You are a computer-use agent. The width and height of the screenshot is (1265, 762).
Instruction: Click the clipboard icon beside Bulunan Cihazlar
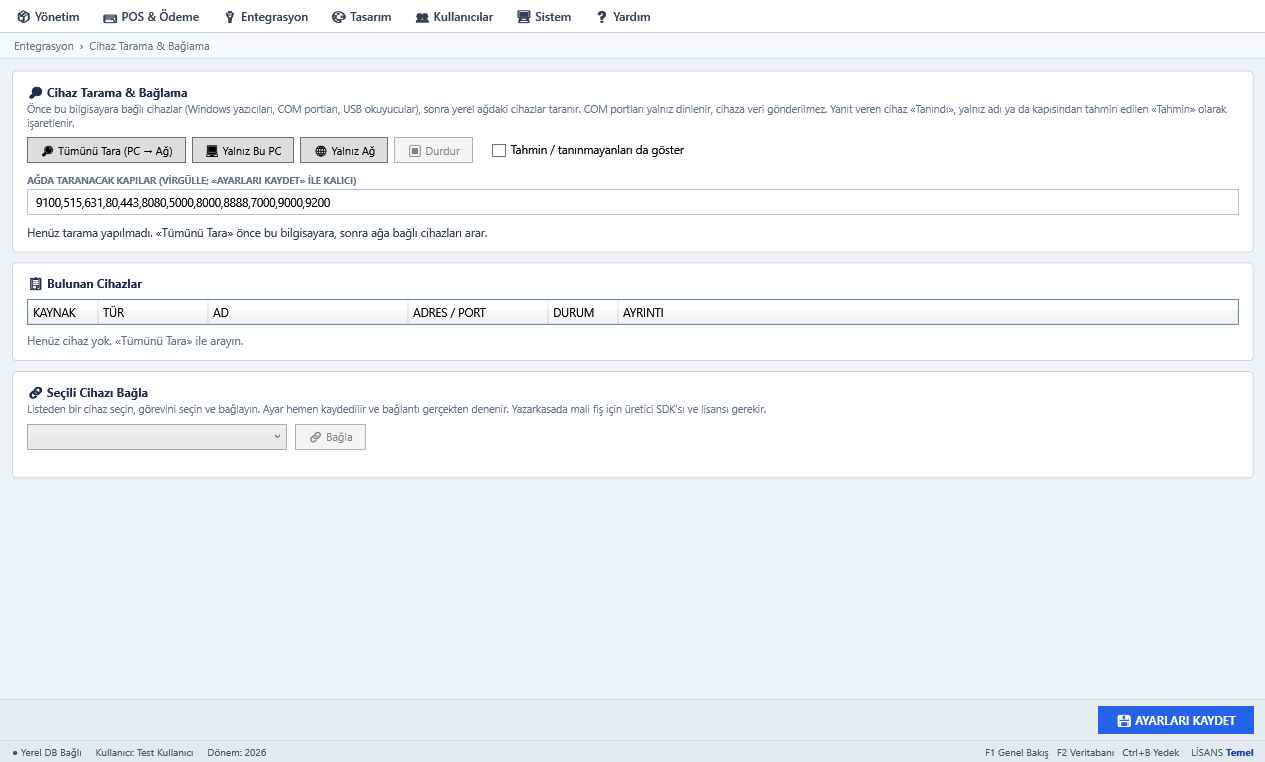pyautogui.click(x=35, y=284)
